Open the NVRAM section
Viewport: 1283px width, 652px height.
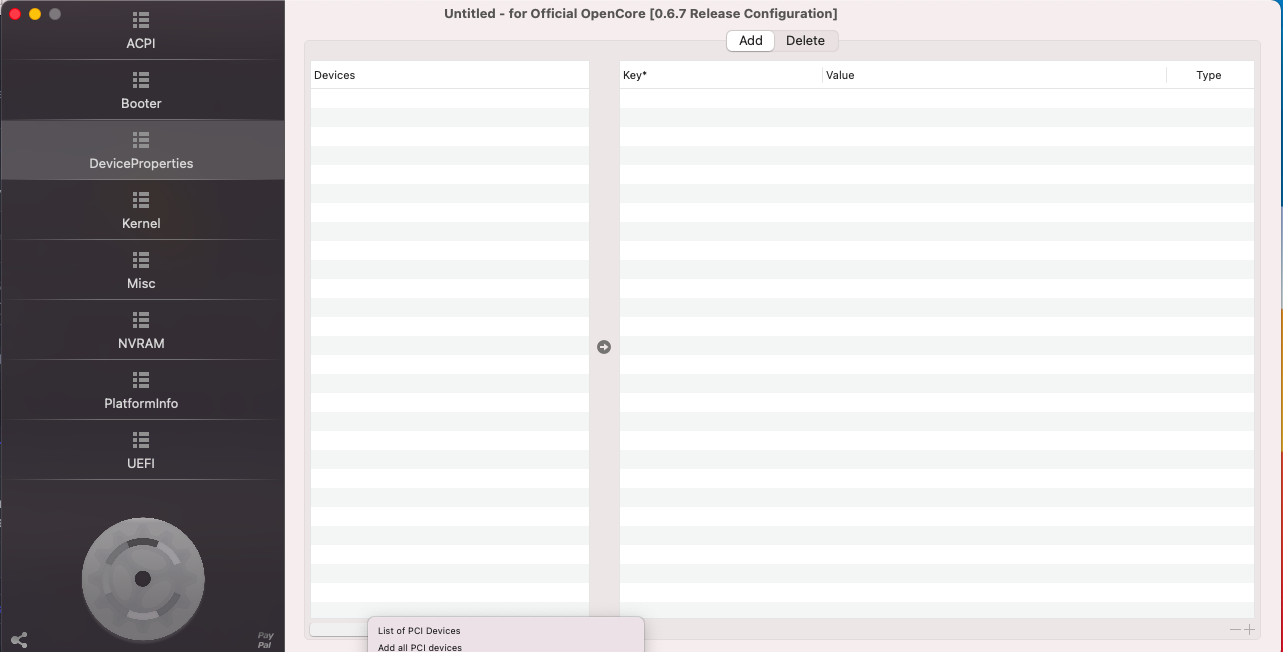point(141,331)
